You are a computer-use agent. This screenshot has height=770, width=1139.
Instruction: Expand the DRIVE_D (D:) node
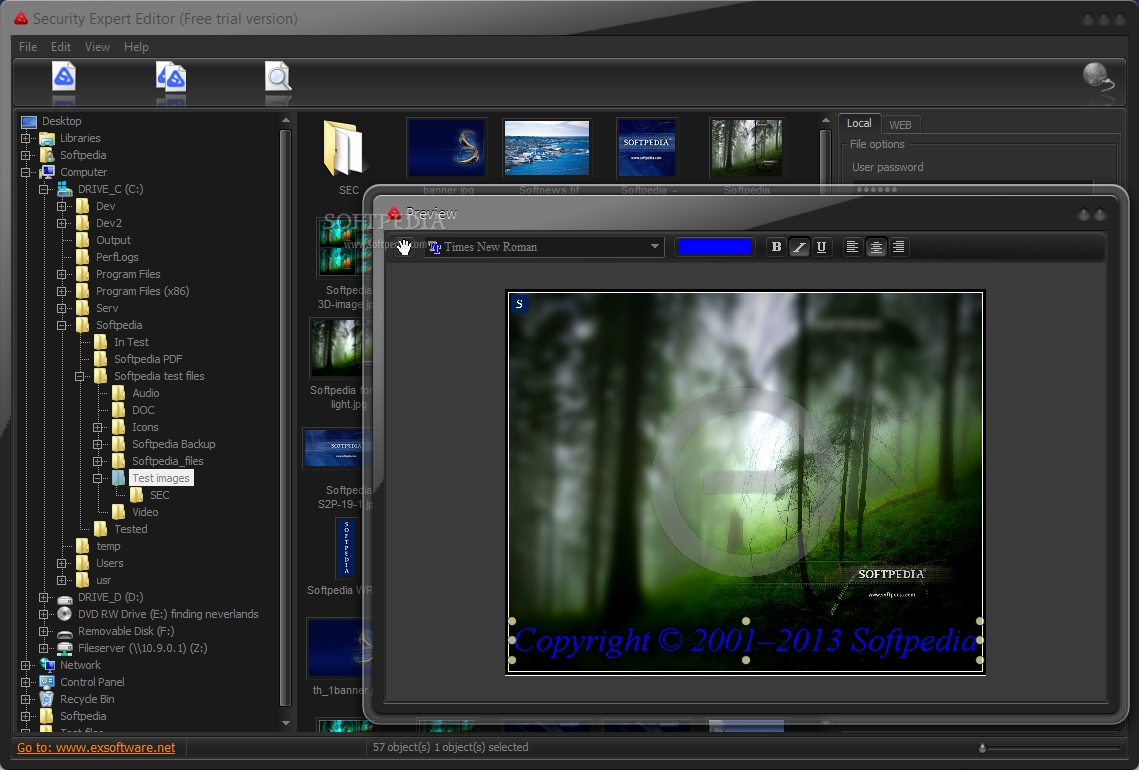[44, 597]
